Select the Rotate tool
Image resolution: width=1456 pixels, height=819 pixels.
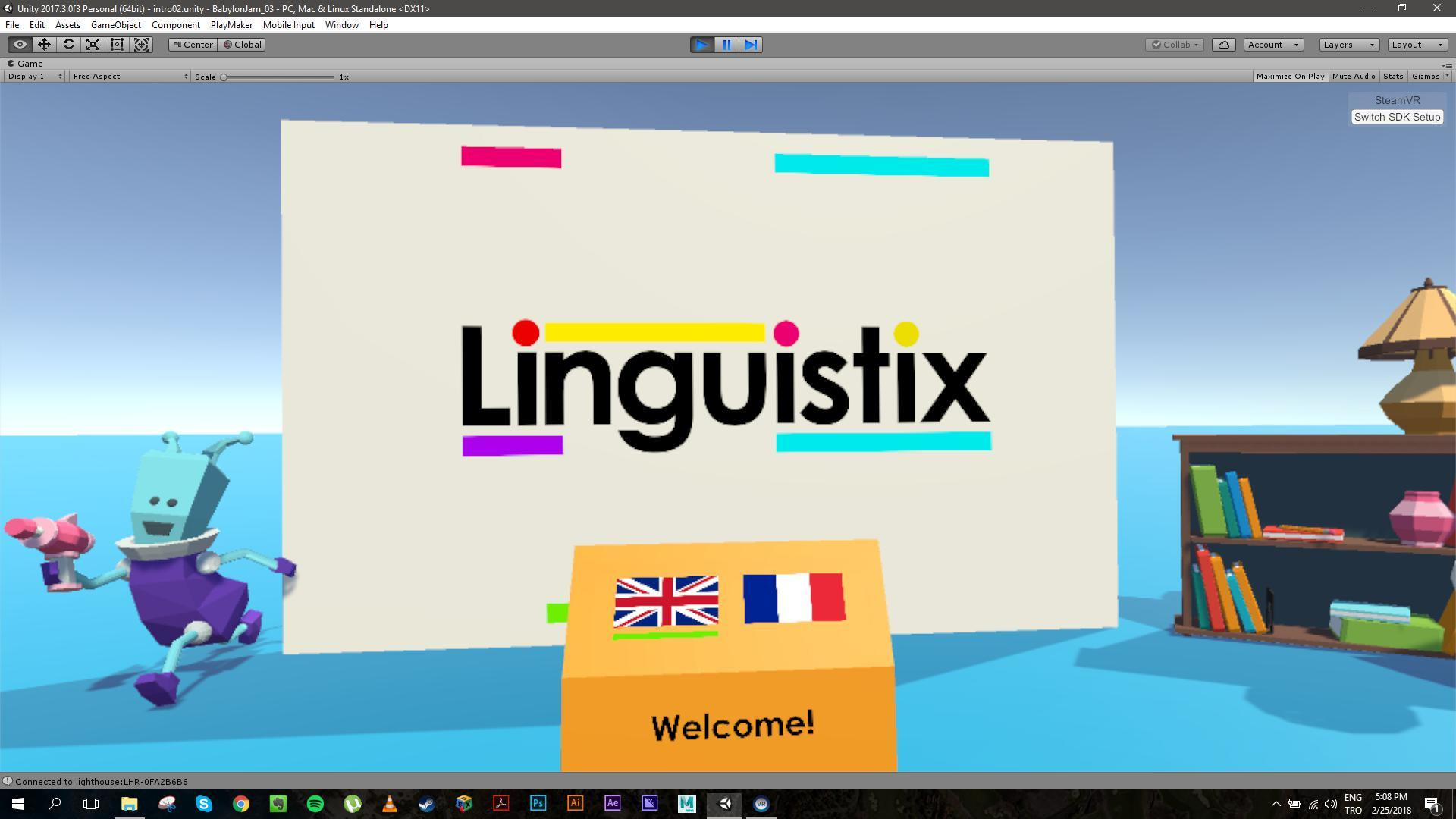pyautogui.click(x=68, y=45)
